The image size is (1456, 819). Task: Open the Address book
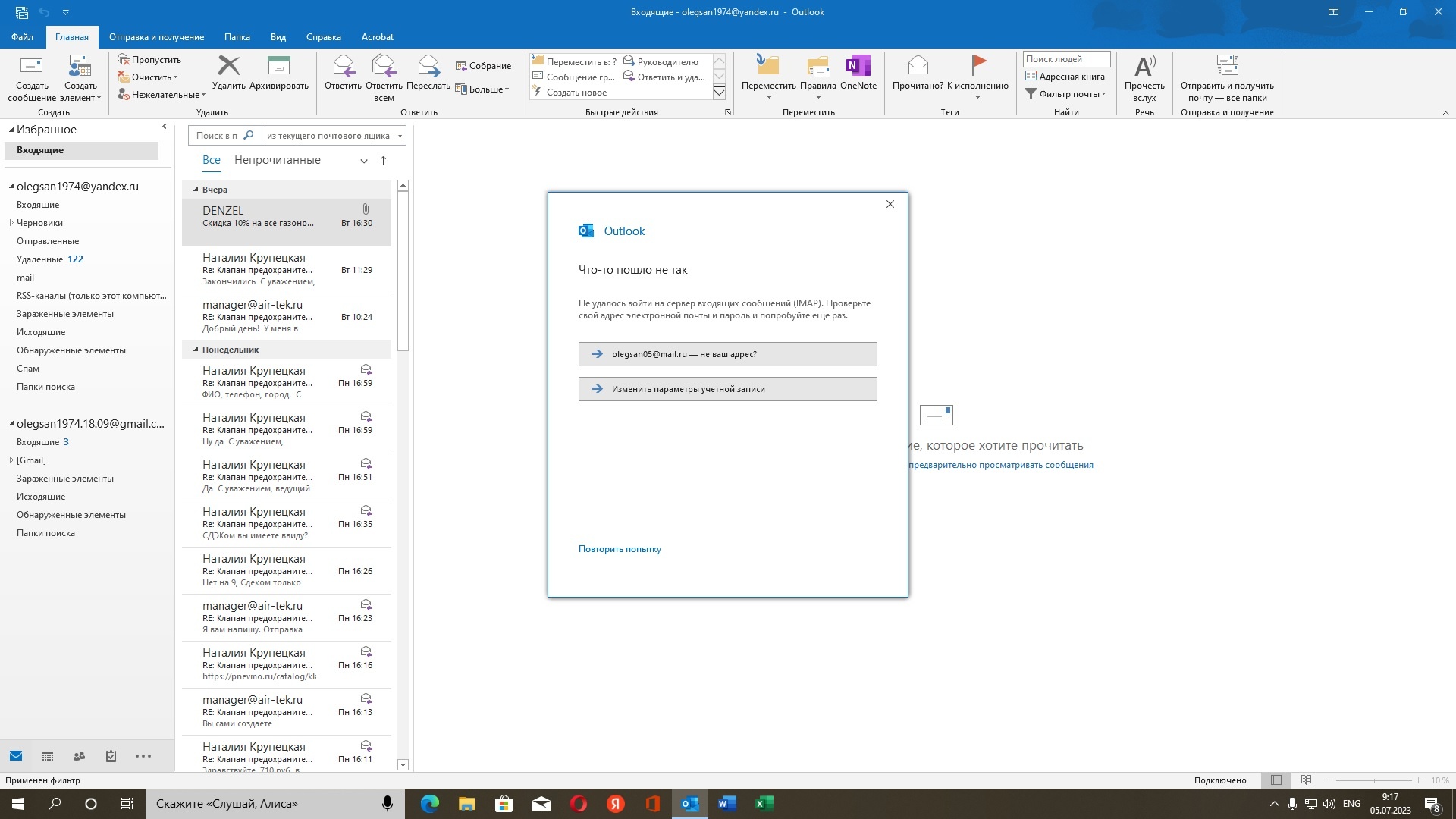point(1065,77)
